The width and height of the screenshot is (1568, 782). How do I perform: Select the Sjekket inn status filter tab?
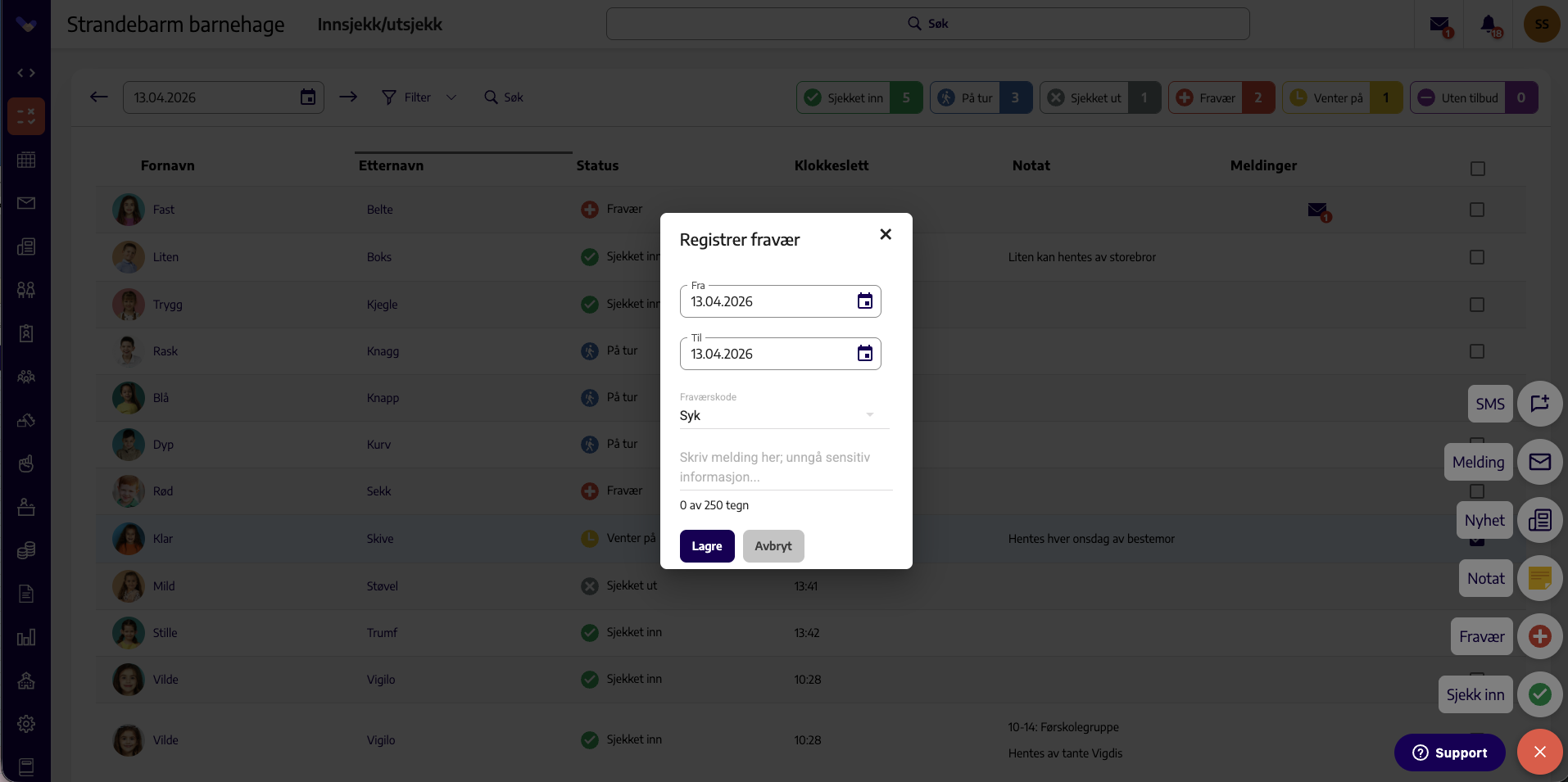859,97
